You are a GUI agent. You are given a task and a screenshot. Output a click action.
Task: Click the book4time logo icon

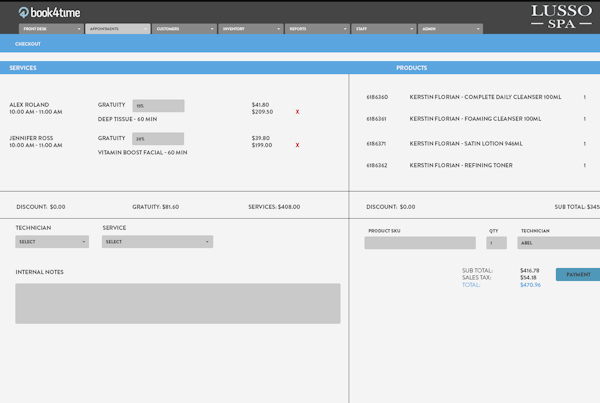(x=23, y=12)
